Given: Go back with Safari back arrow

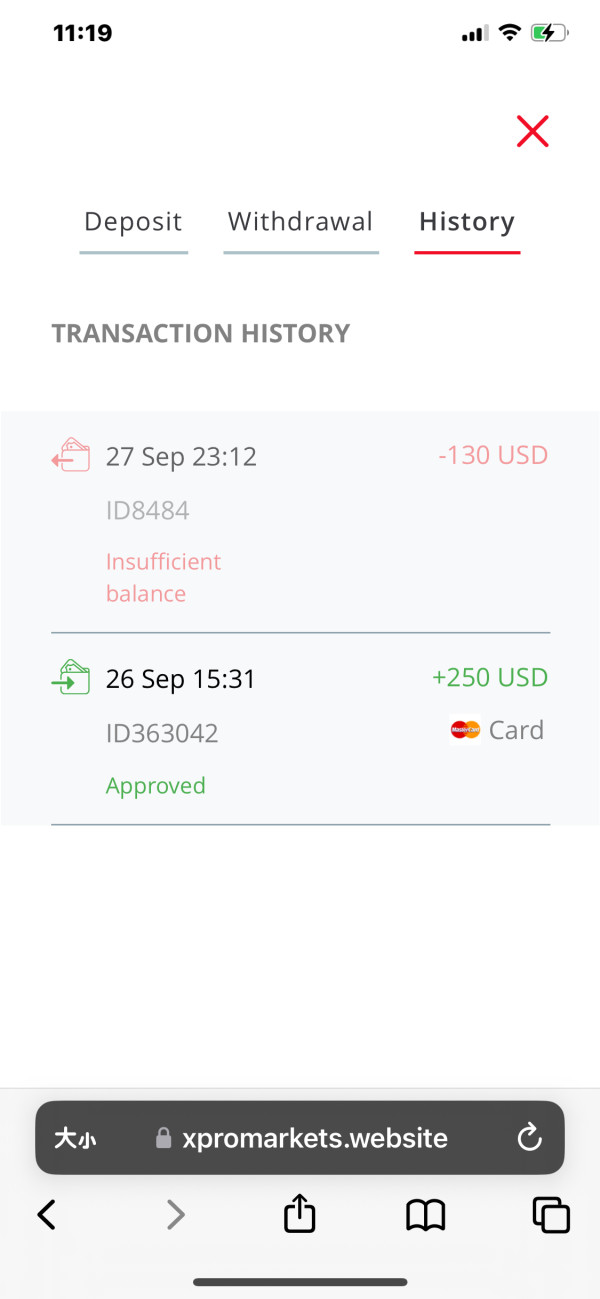Looking at the screenshot, I should pos(46,1215).
